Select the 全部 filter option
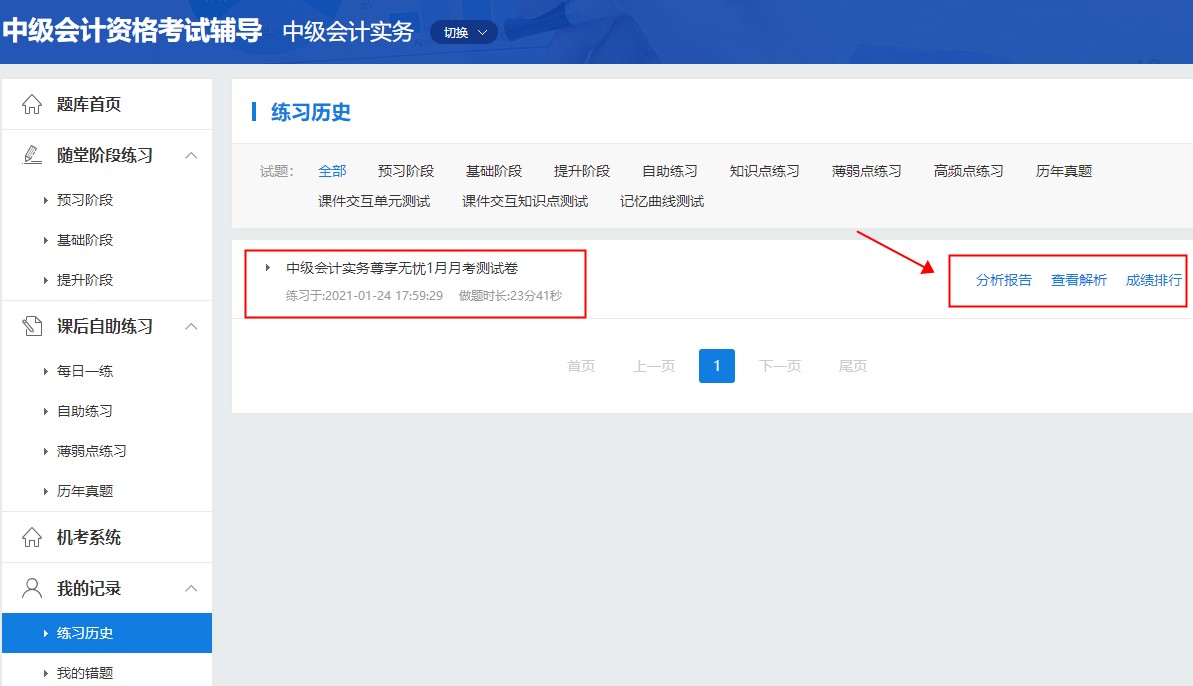1193x686 pixels. click(x=332, y=170)
